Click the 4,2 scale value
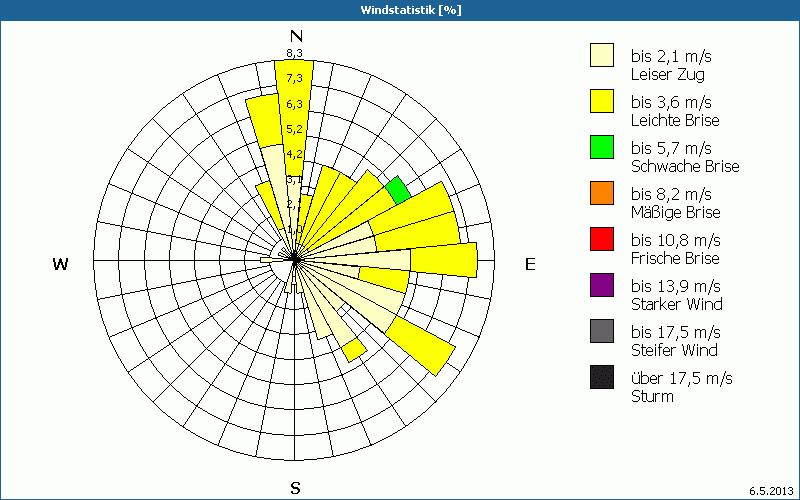Screen dimensions: 800x500 pyautogui.click(x=294, y=154)
